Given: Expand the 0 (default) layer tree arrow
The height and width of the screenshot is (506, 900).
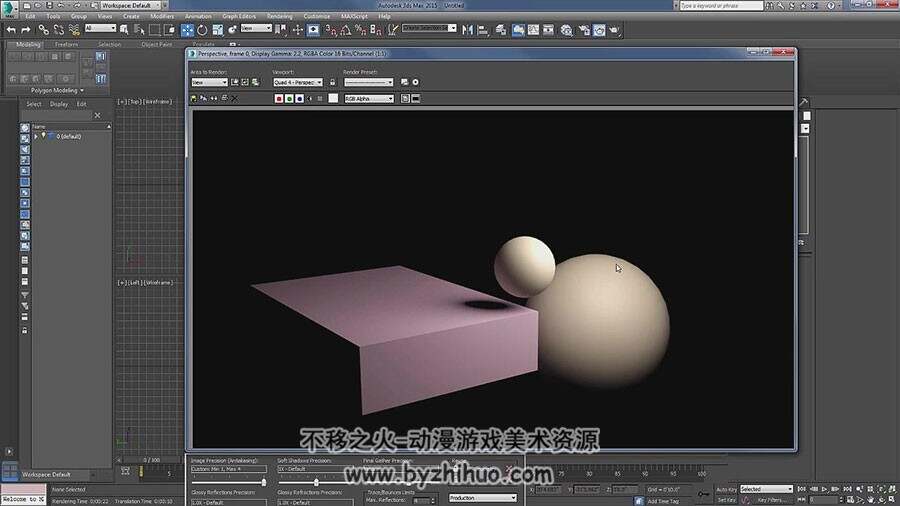Looking at the screenshot, I should click(36, 137).
